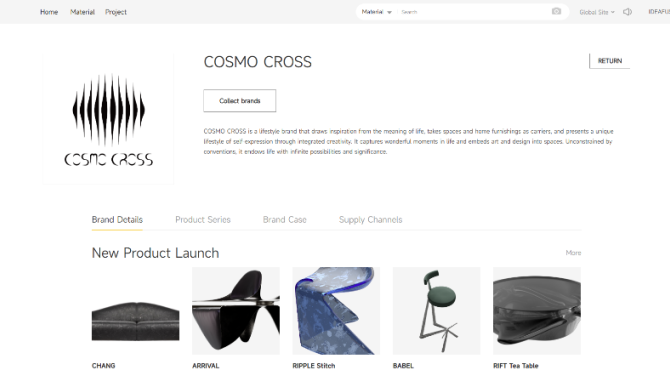Viewport: 670px width, 370px height.
Task: Click the Collect brands button
Action: [x=240, y=101]
